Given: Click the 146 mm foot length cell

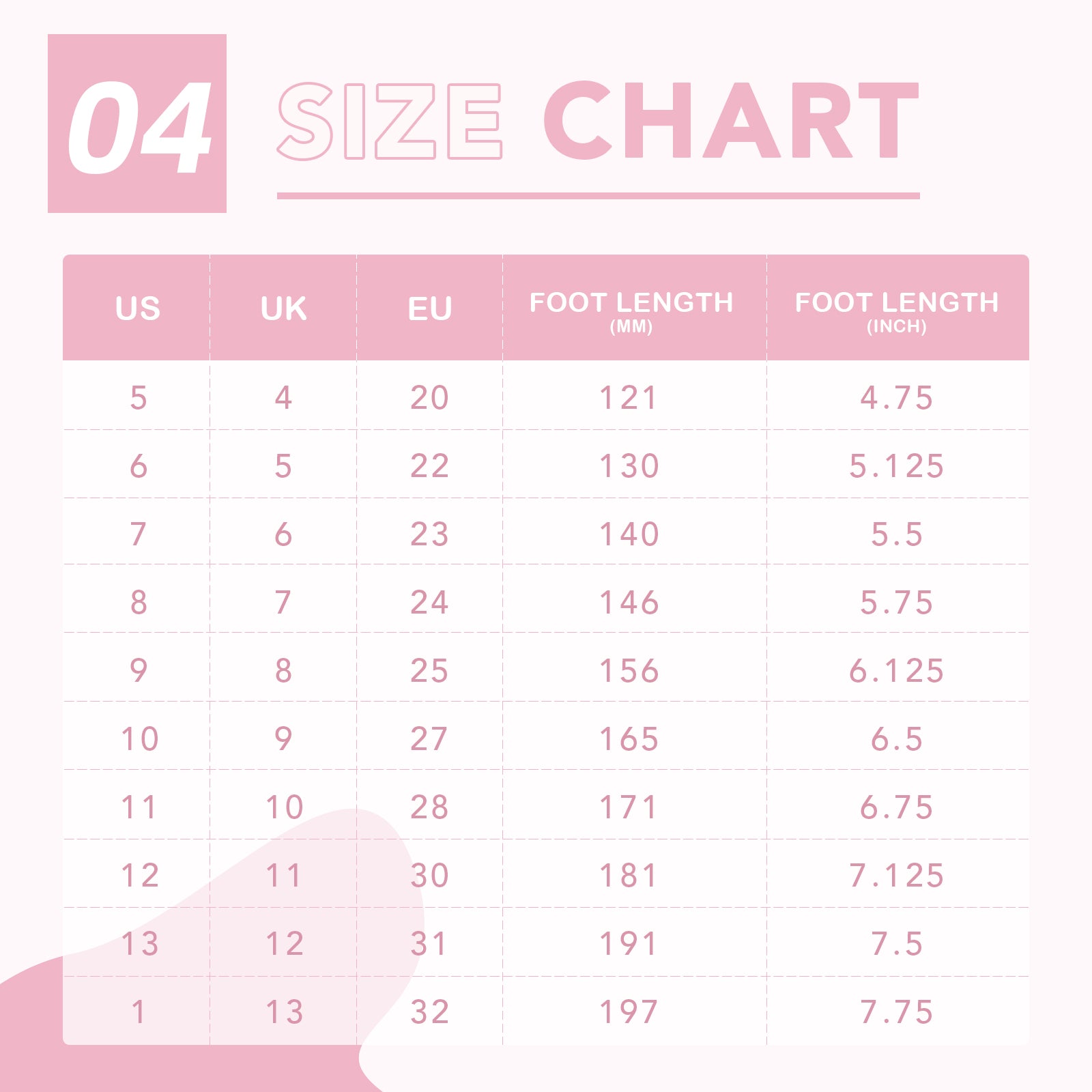Looking at the screenshot, I should [x=629, y=602].
